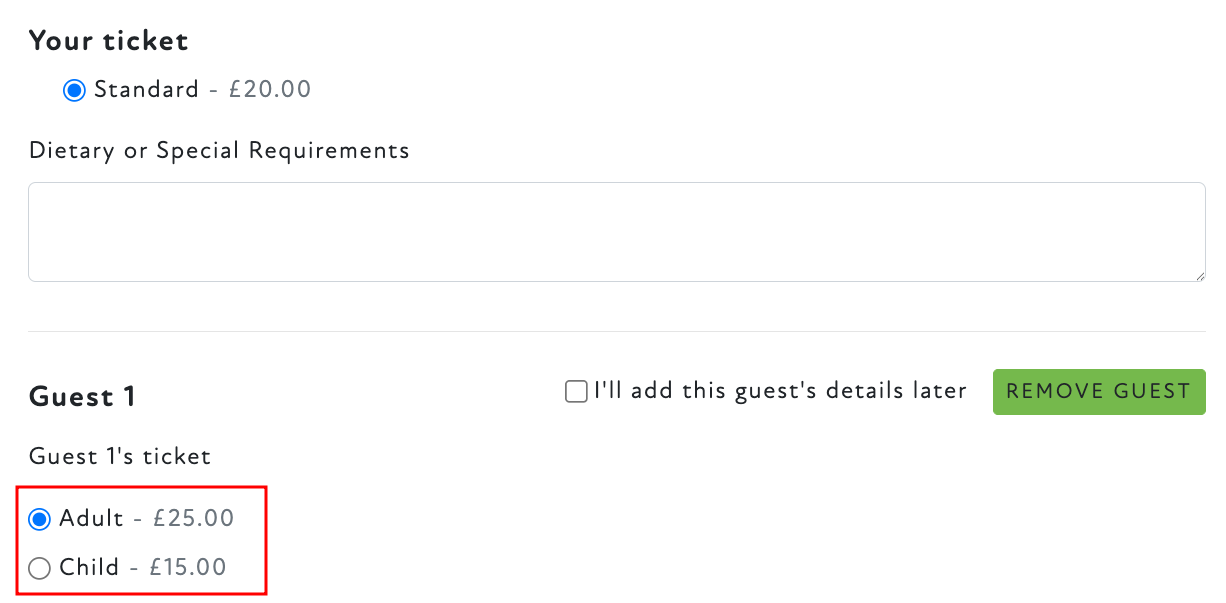Focus the Dietary or Special Requirements text box
Screen dimensions: 1226x603
pos(616,232)
